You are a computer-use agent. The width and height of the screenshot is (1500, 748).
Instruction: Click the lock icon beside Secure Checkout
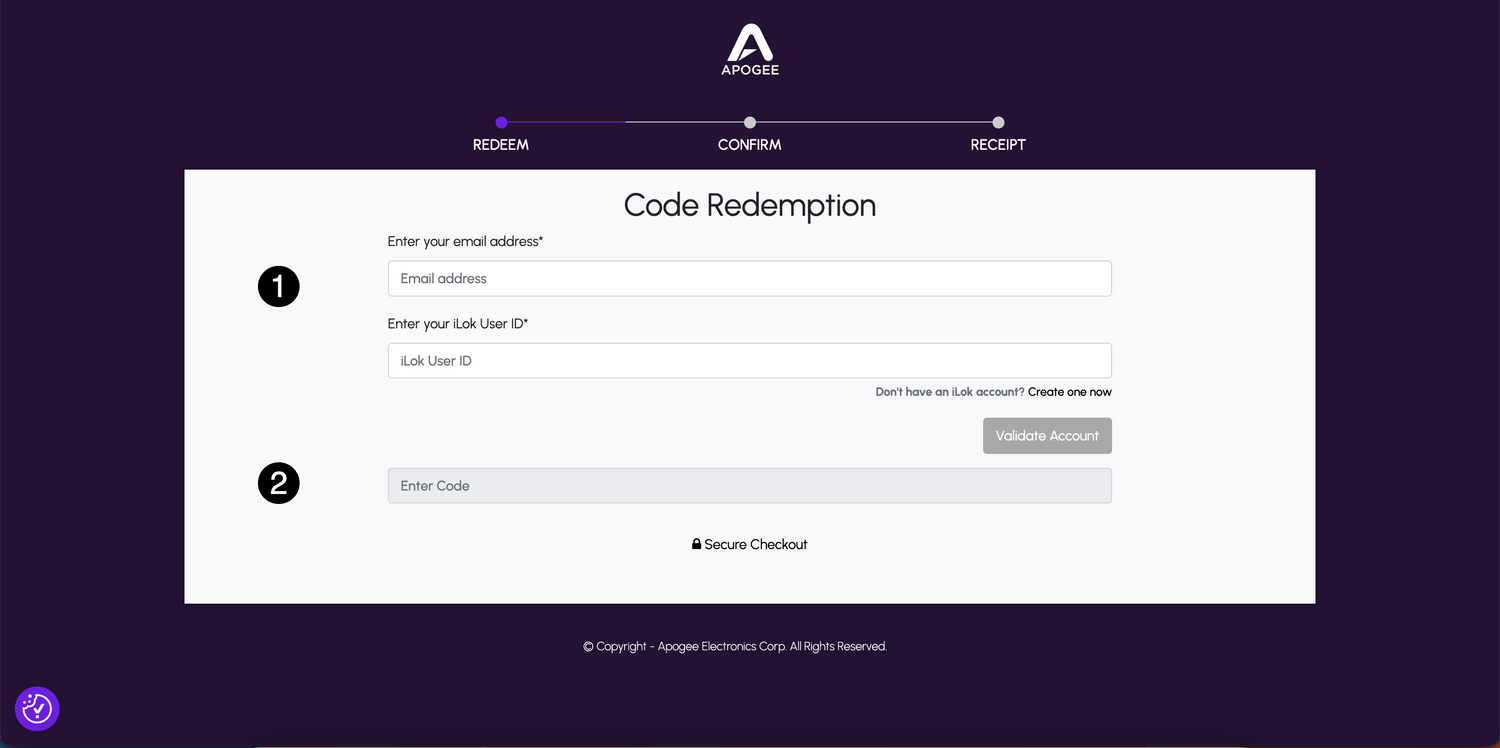(696, 545)
